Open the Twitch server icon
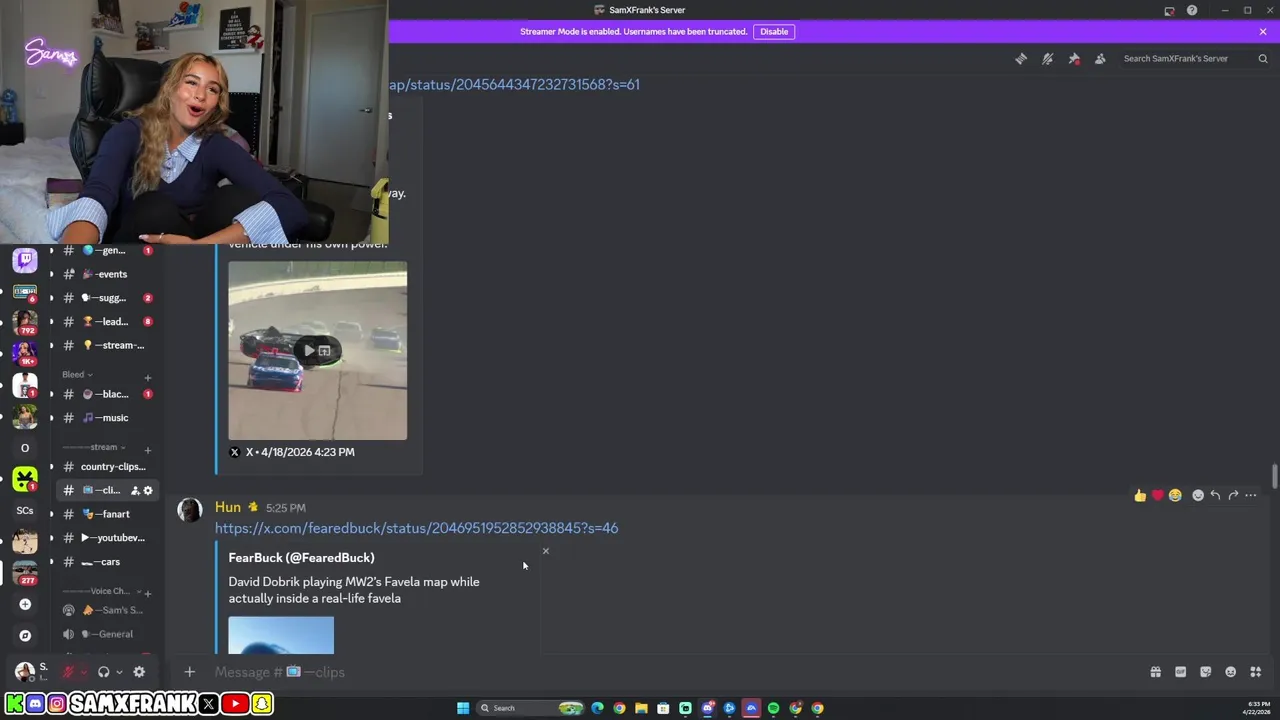 click(25, 260)
